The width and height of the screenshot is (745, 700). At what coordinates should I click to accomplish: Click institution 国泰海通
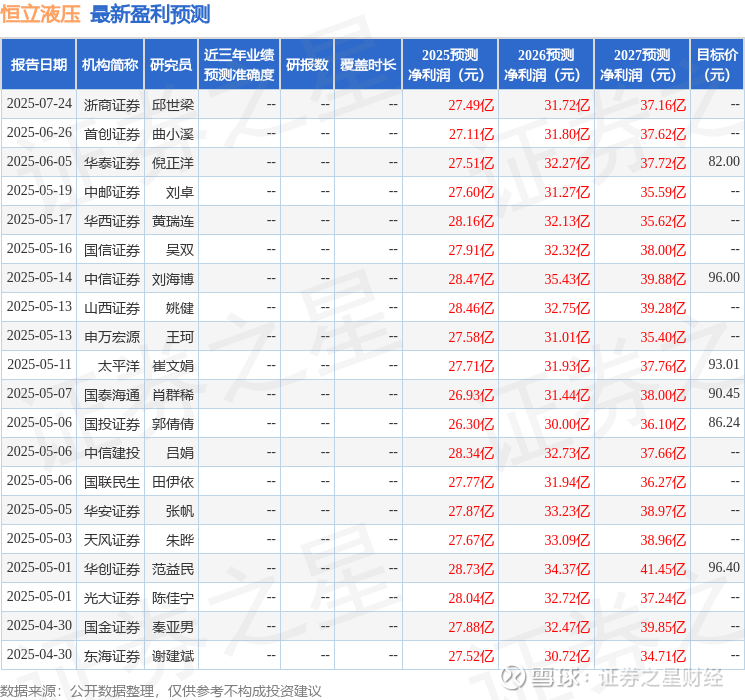[112, 395]
